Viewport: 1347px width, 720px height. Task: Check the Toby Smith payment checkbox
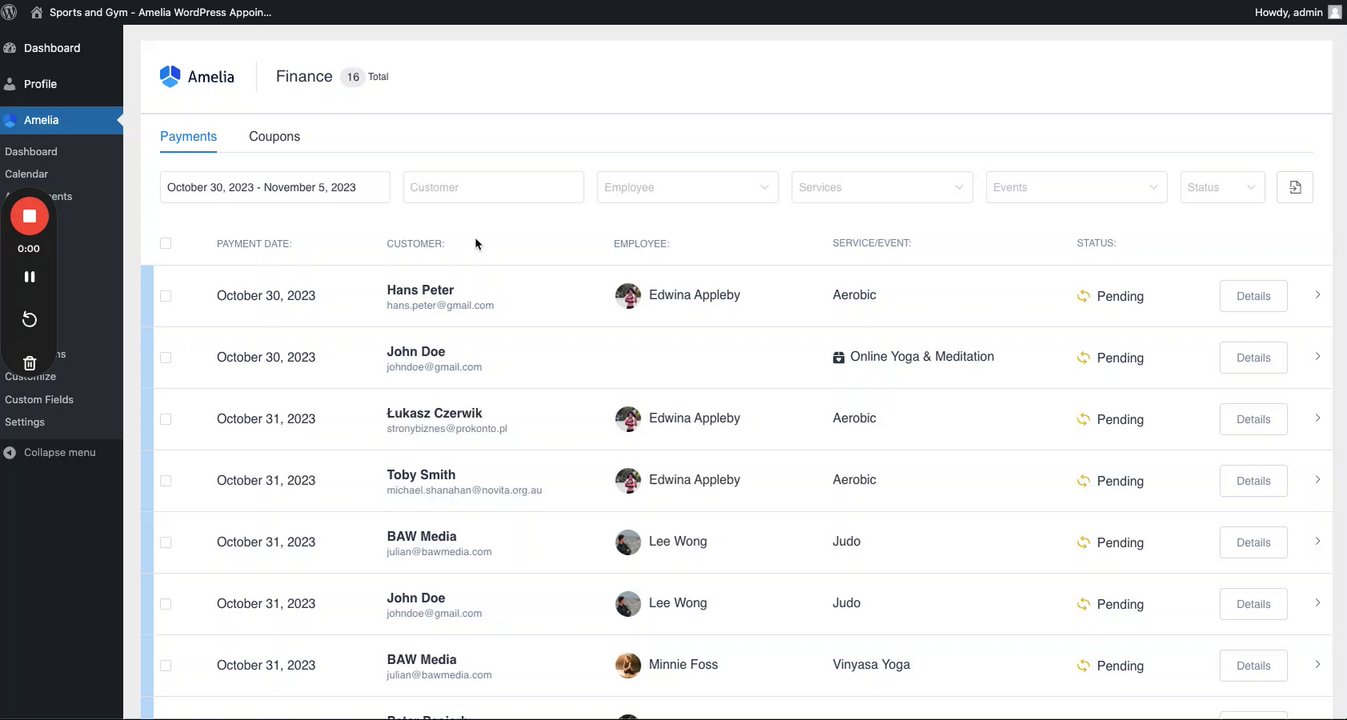click(x=166, y=481)
